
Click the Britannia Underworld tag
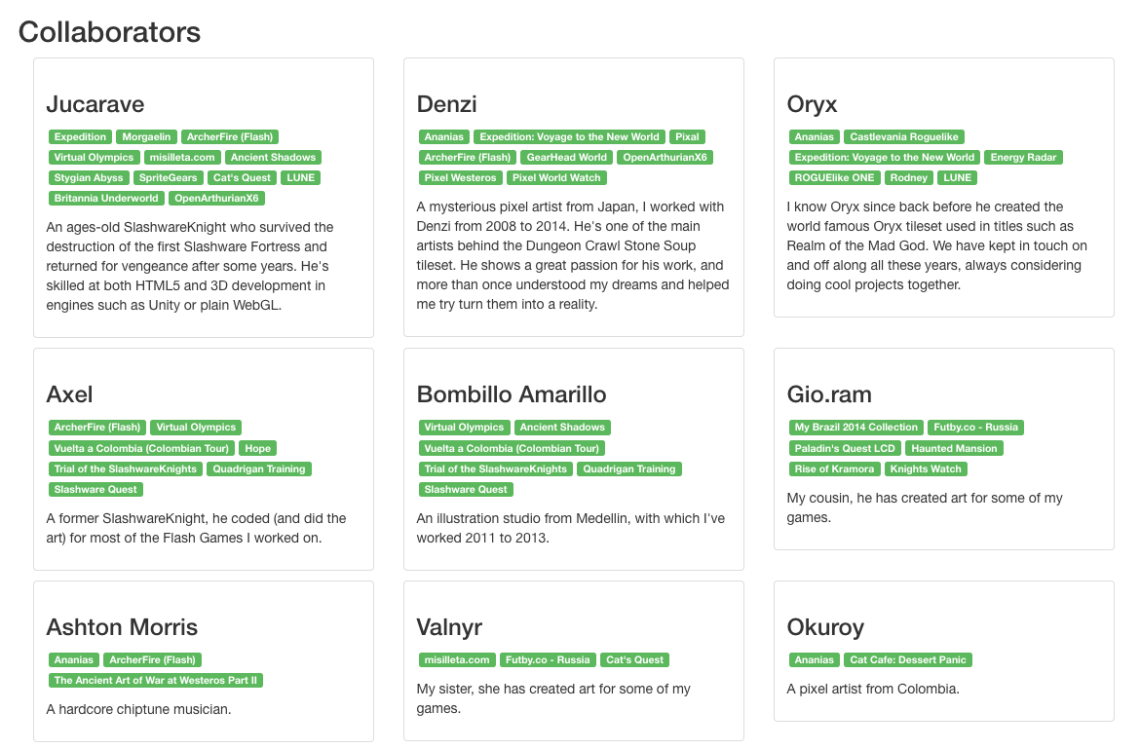tap(106, 198)
